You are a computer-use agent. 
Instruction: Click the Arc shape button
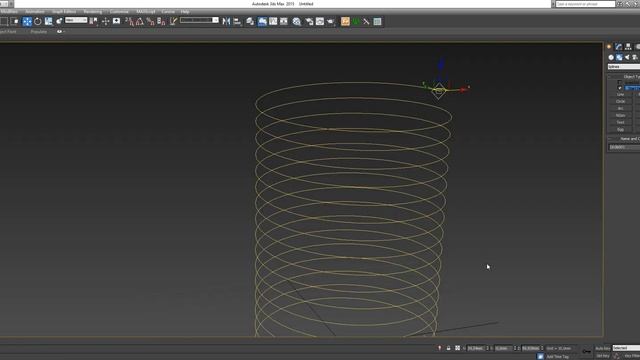coord(620,109)
